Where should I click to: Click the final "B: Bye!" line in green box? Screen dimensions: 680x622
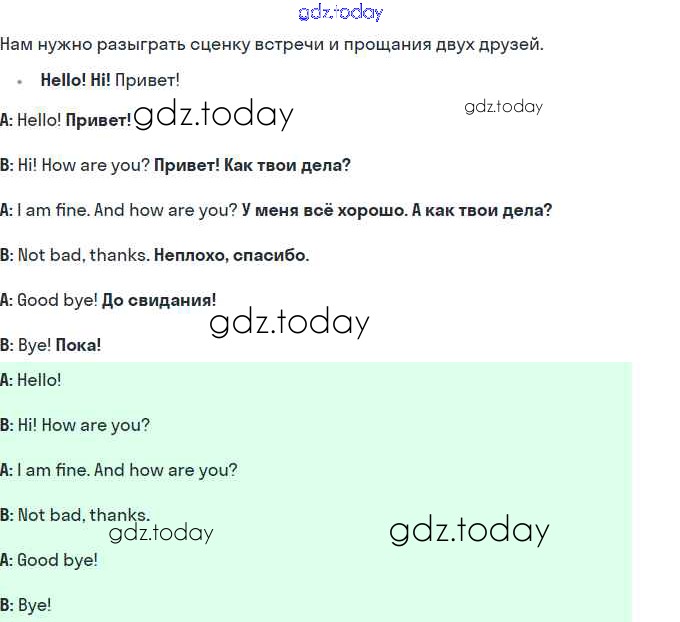point(26,605)
